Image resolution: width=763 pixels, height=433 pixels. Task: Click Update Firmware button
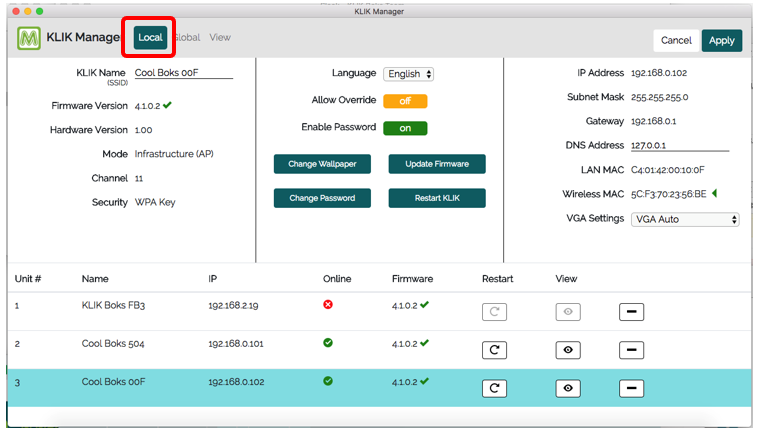click(437, 164)
